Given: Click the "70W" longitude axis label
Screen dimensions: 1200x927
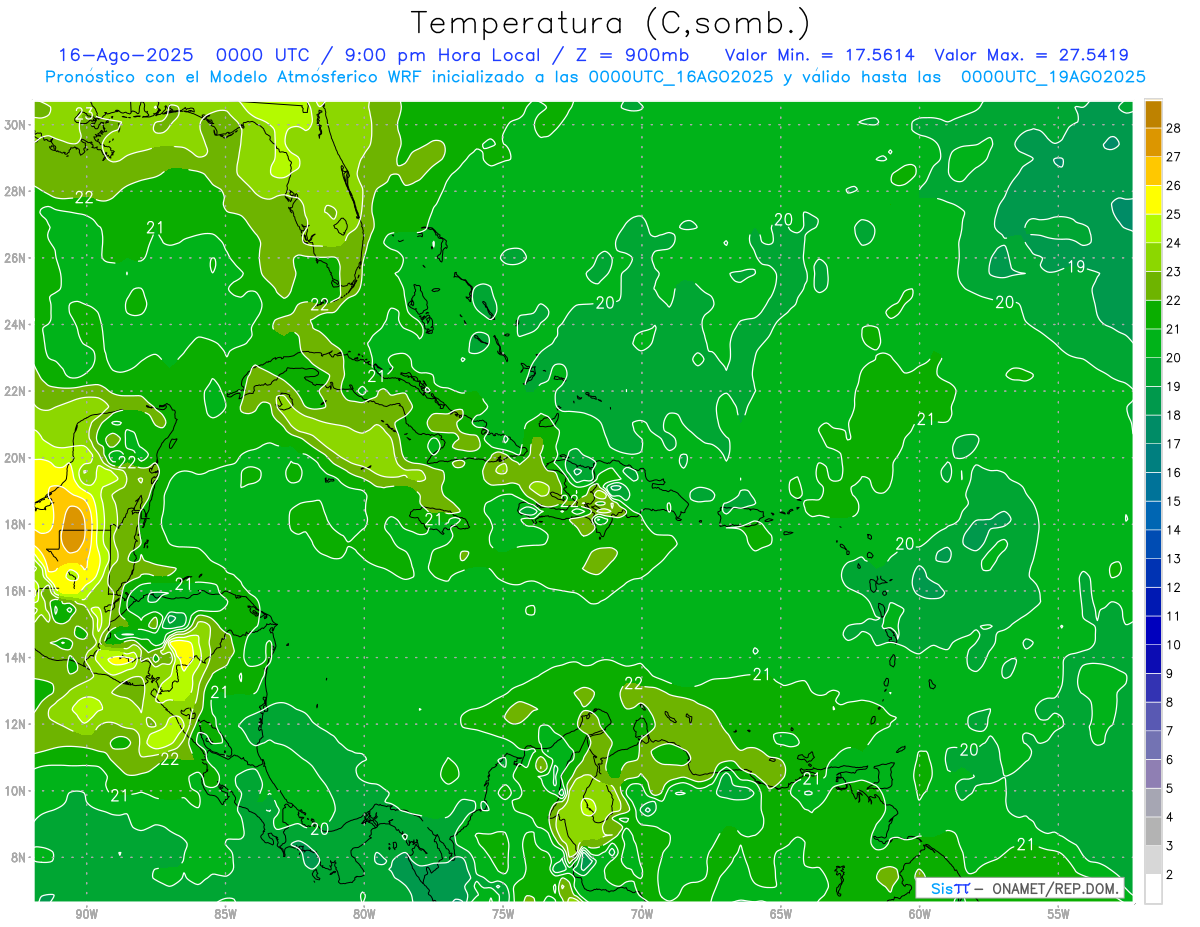Looking at the screenshot, I should tap(642, 914).
